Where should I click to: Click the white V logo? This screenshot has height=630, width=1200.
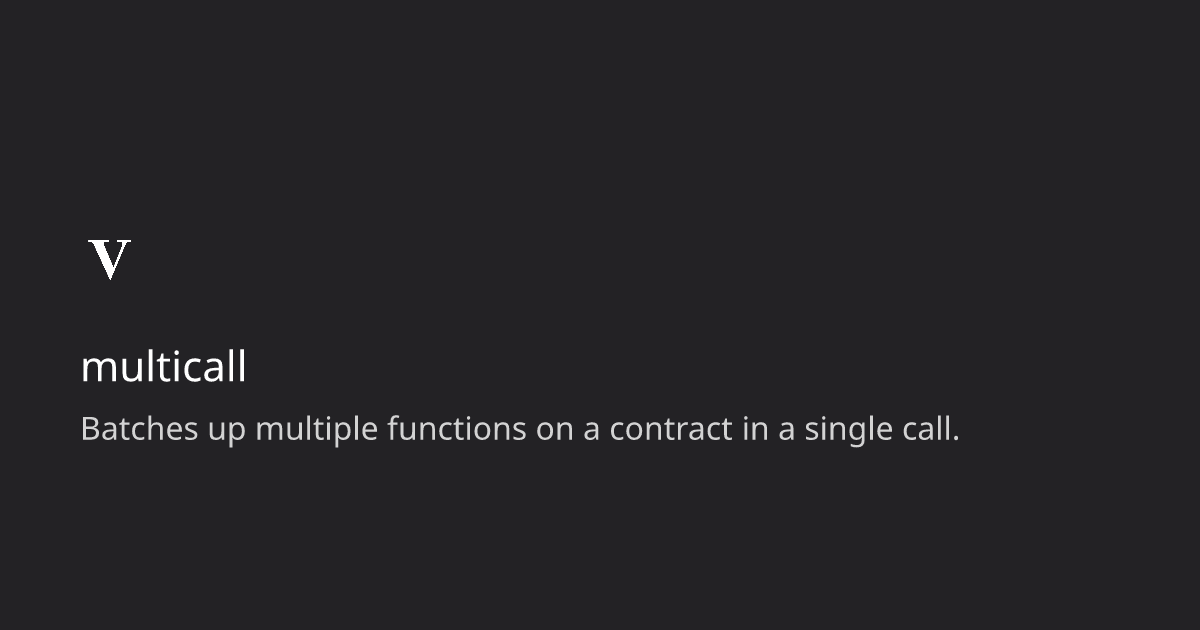[110, 260]
